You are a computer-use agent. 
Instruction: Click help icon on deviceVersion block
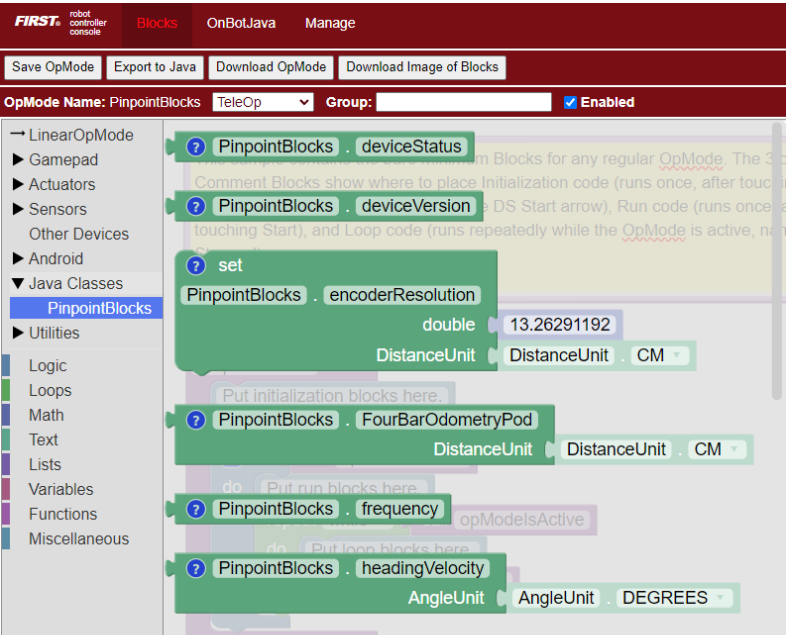click(x=197, y=206)
